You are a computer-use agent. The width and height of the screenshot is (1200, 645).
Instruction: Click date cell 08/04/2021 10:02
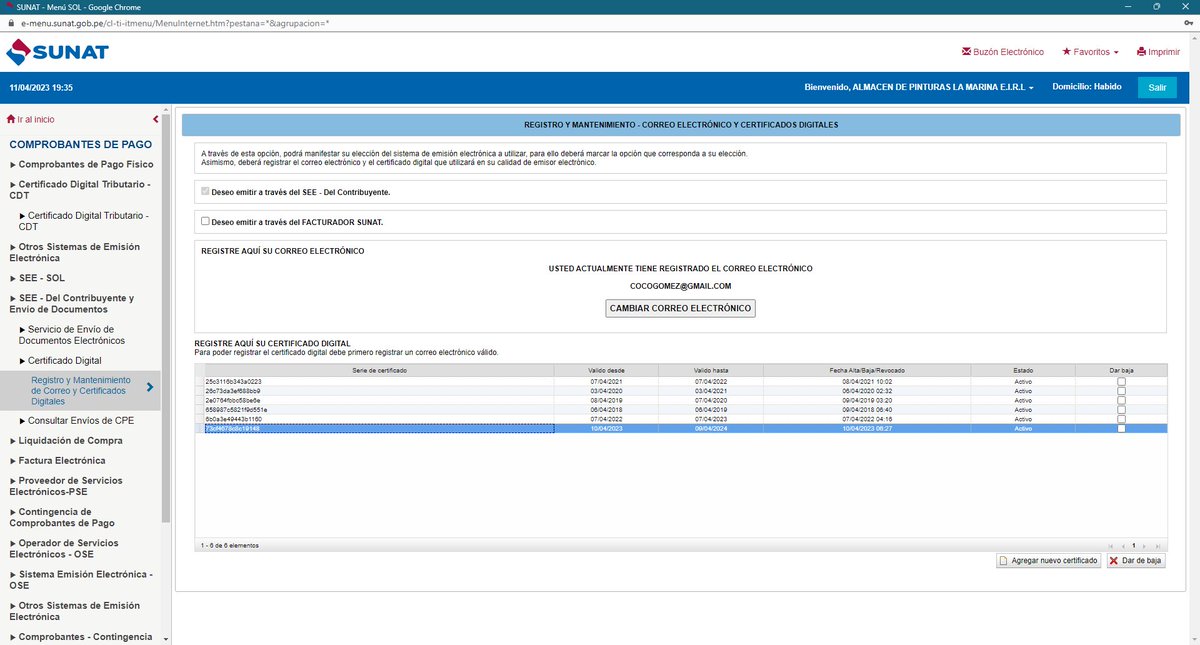866,382
